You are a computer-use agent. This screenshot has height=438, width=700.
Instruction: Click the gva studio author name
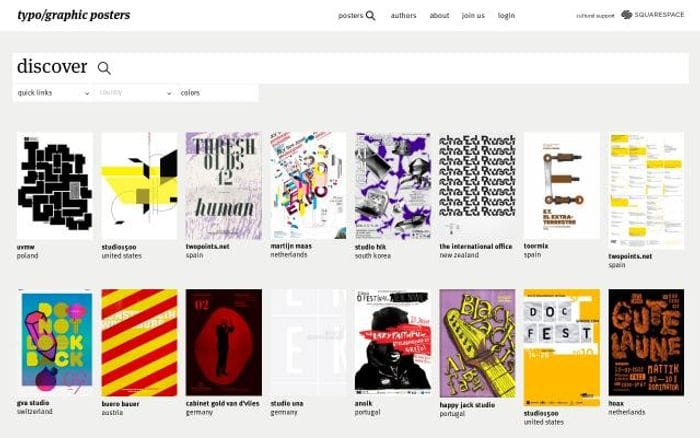33,403
